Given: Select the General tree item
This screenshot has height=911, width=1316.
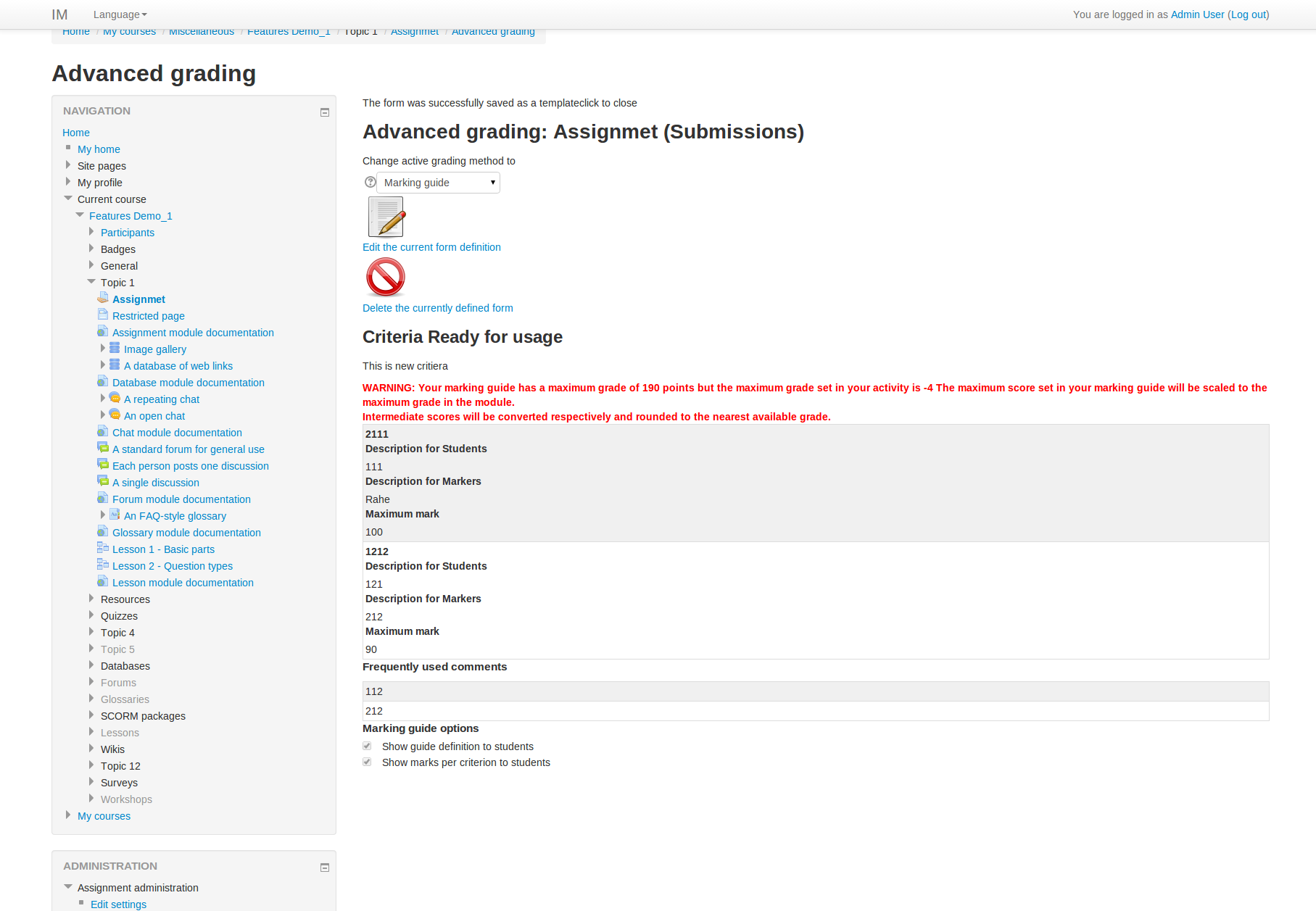Looking at the screenshot, I should pyautogui.click(x=119, y=266).
